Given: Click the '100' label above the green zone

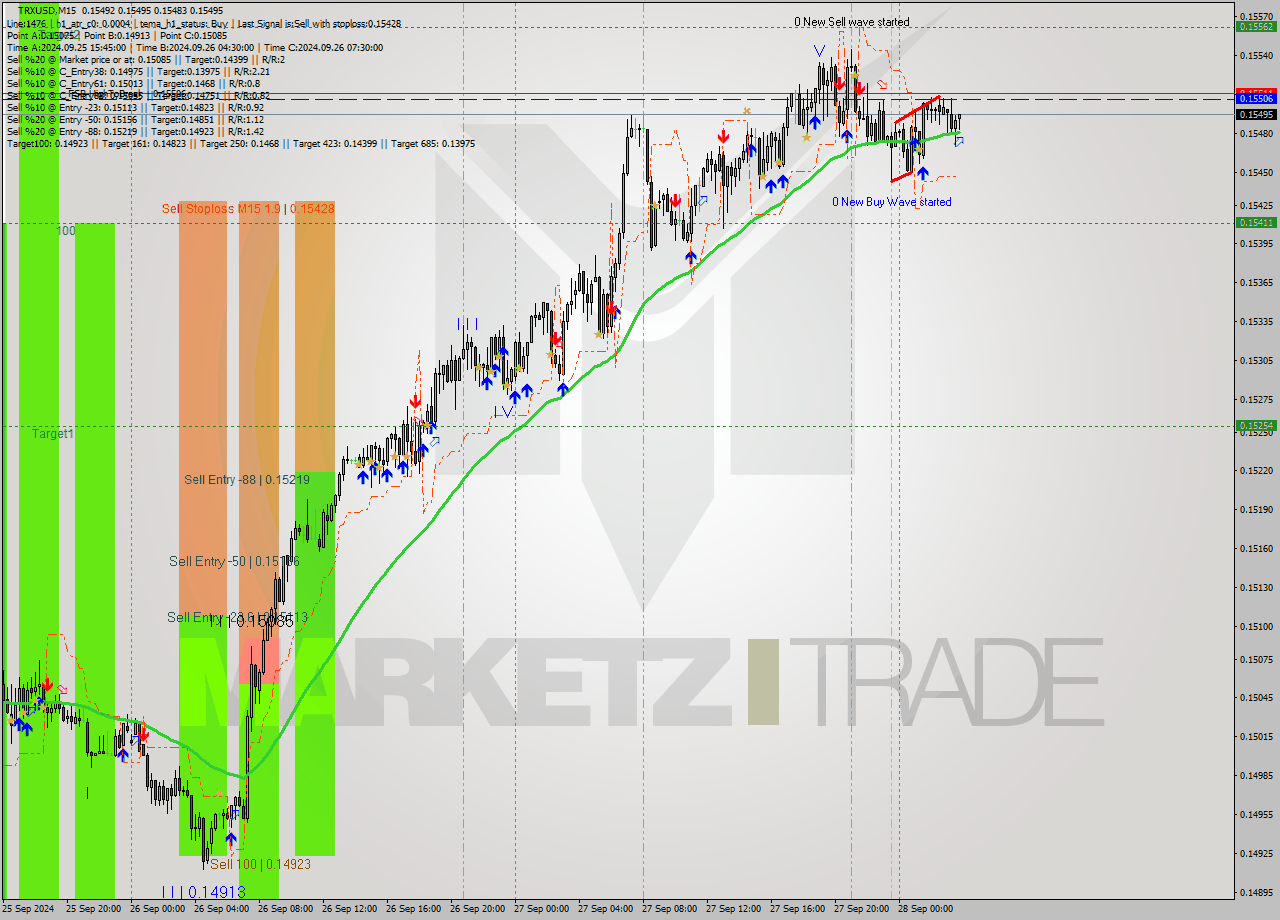Looking at the screenshot, I should tap(66, 231).
